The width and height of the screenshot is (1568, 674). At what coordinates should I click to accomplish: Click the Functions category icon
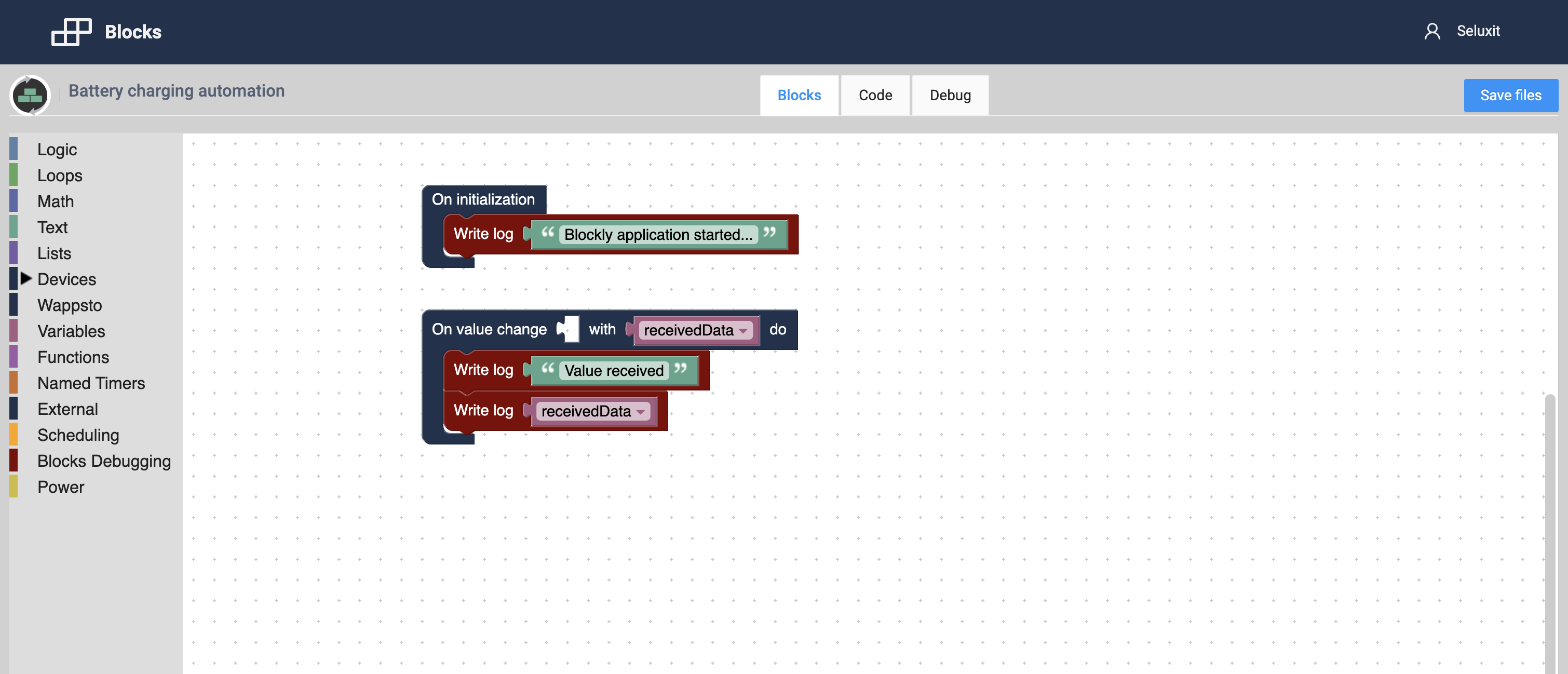[x=14, y=356]
